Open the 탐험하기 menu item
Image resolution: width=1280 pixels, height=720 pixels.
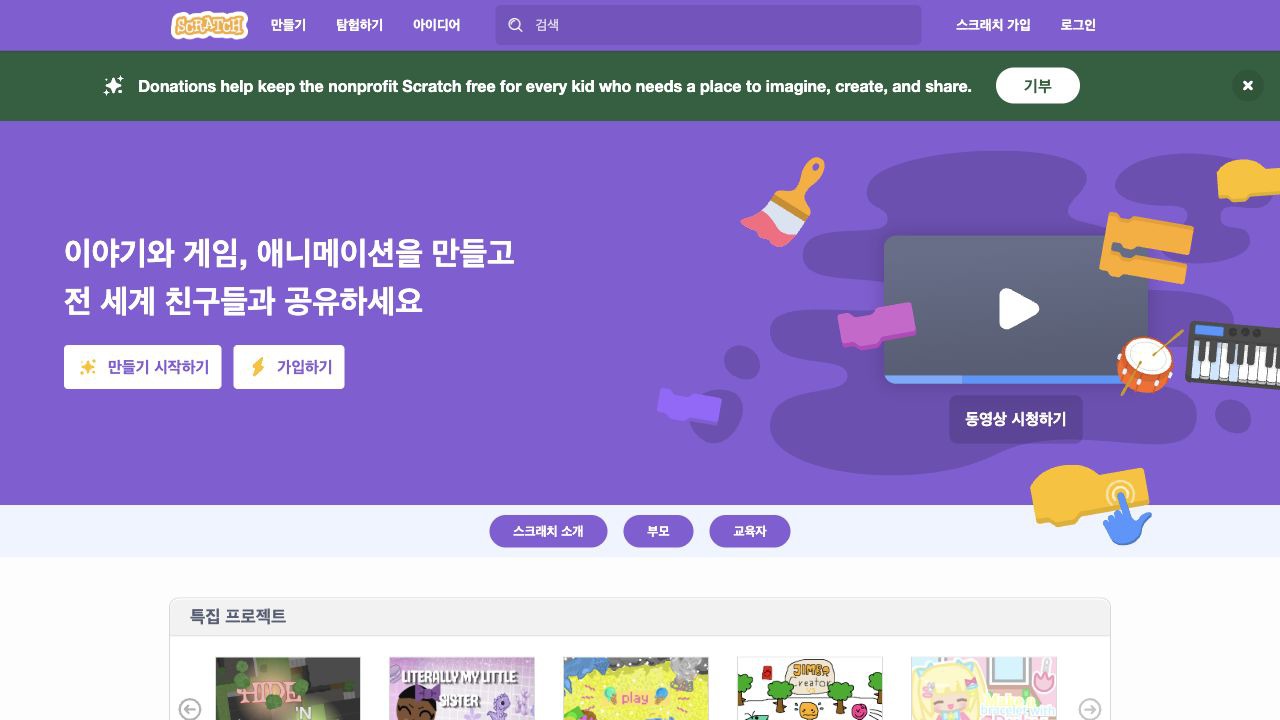pyautogui.click(x=359, y=25)
